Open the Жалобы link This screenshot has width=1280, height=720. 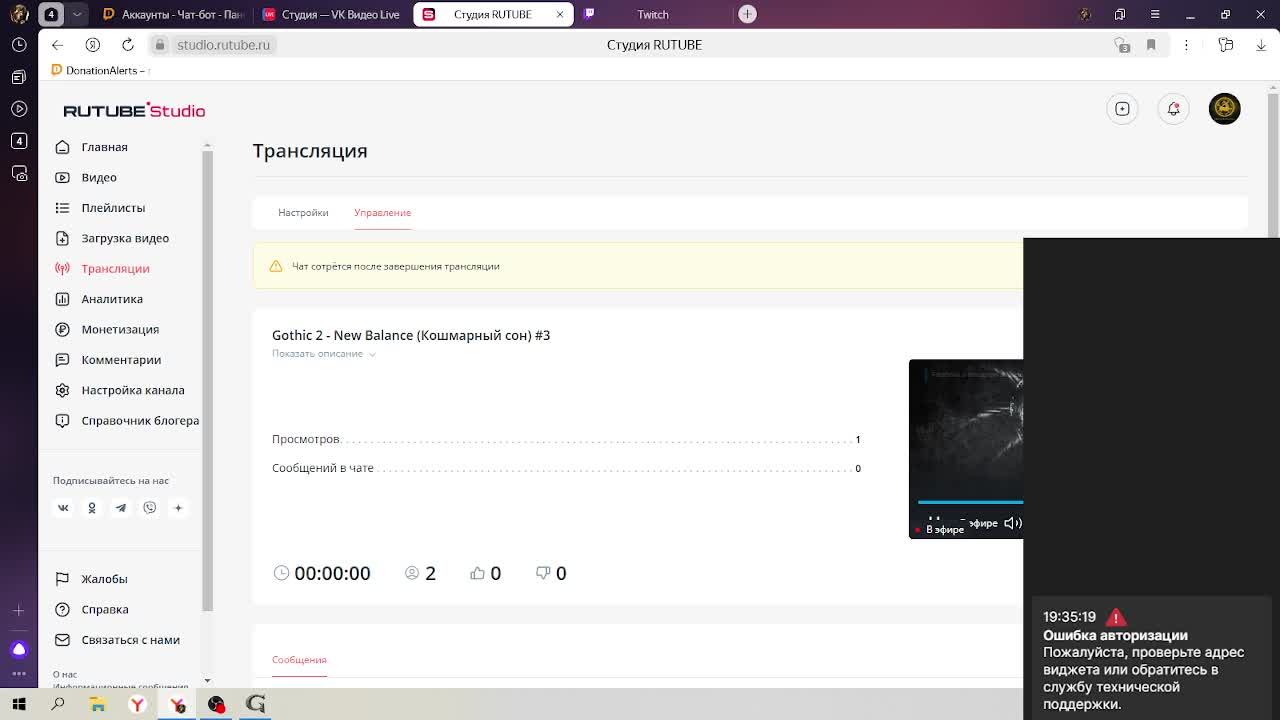(x=104, y=579)
